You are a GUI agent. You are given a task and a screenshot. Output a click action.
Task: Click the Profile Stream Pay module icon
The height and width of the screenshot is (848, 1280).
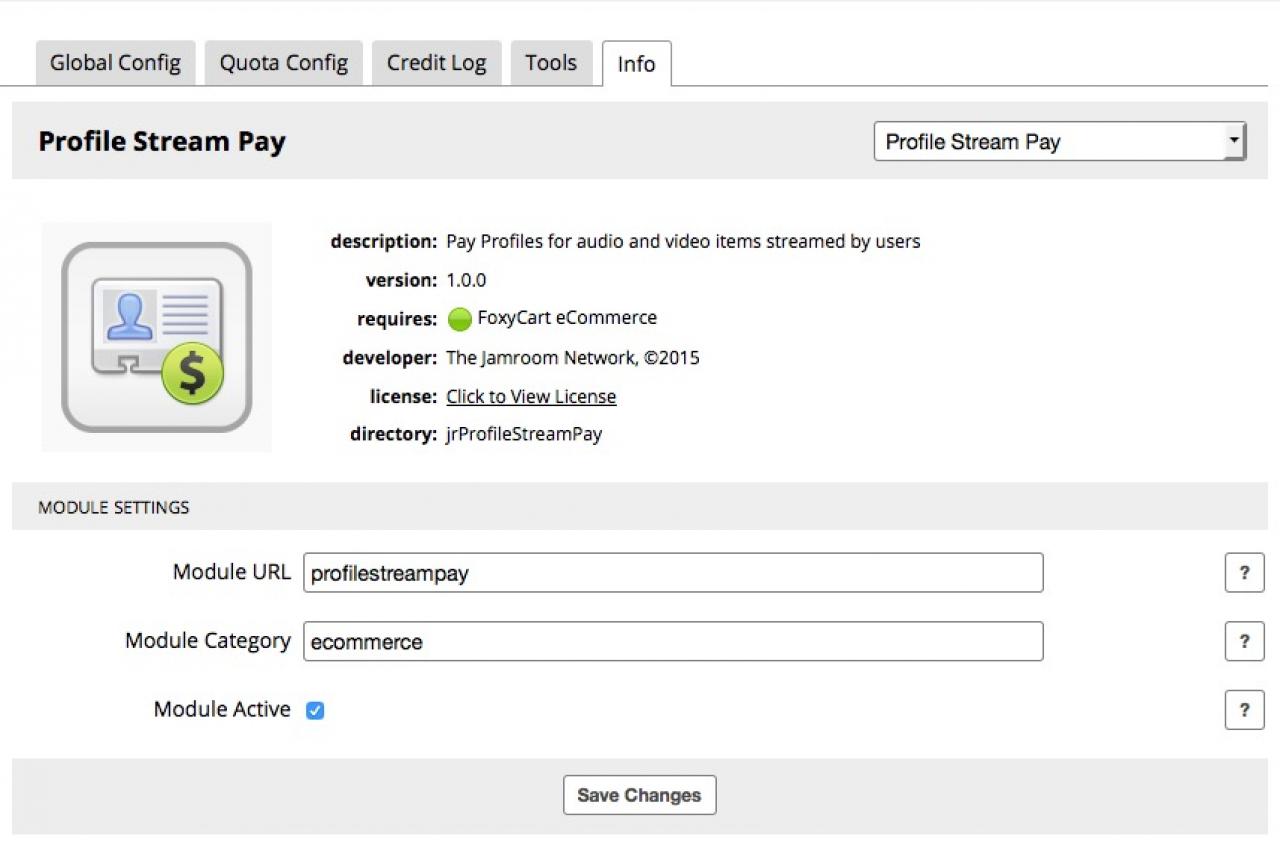coord(157,337)
